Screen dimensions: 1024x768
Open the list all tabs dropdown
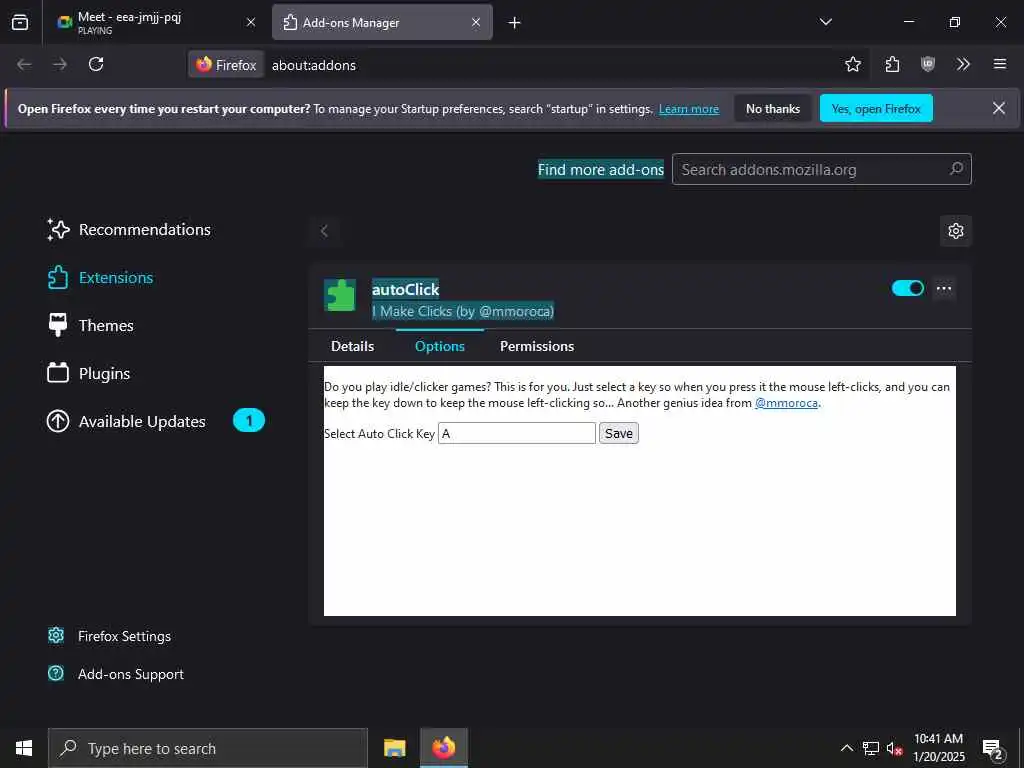click(x=825, y=22)
